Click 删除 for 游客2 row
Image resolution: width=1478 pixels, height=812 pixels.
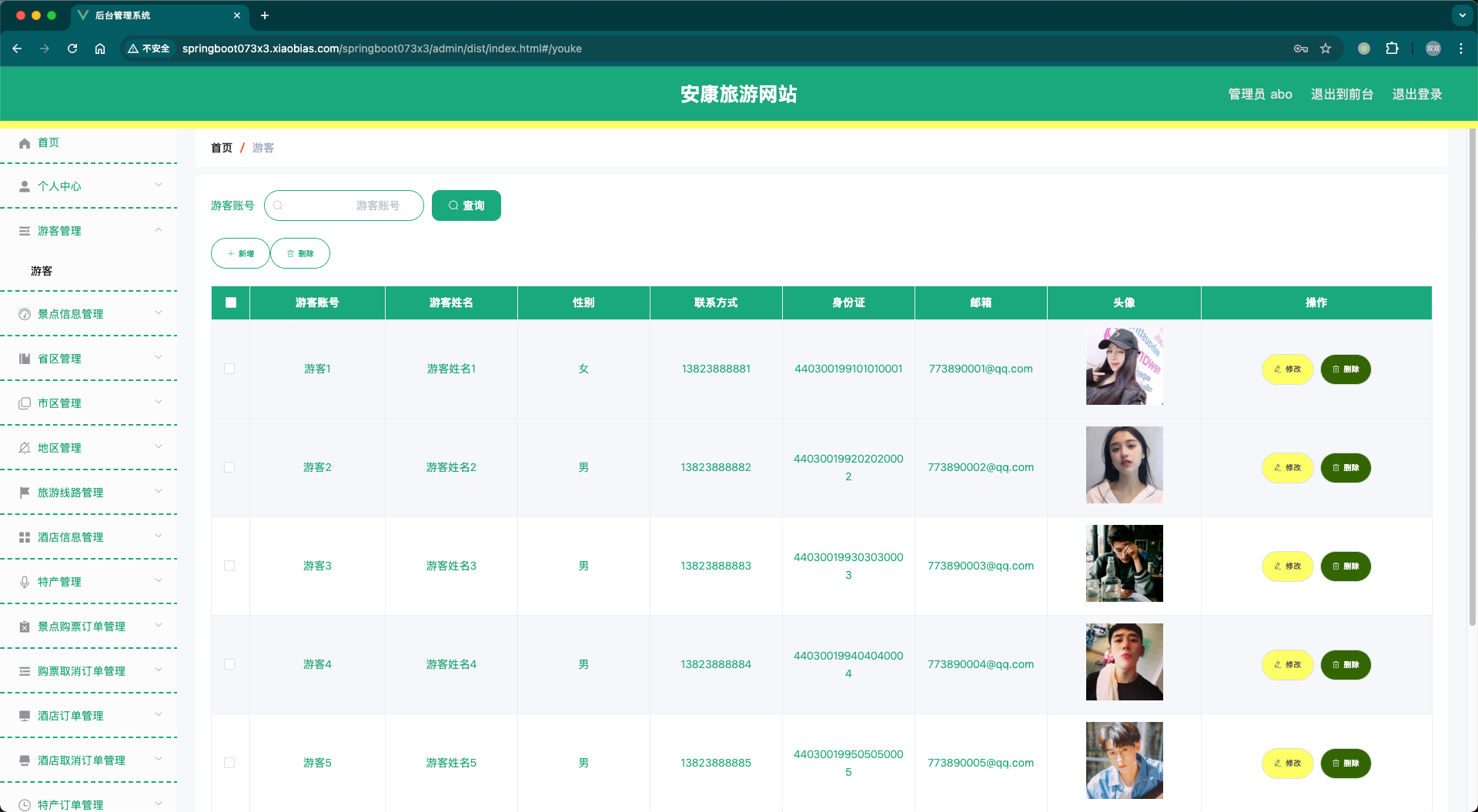(1346, 468)
